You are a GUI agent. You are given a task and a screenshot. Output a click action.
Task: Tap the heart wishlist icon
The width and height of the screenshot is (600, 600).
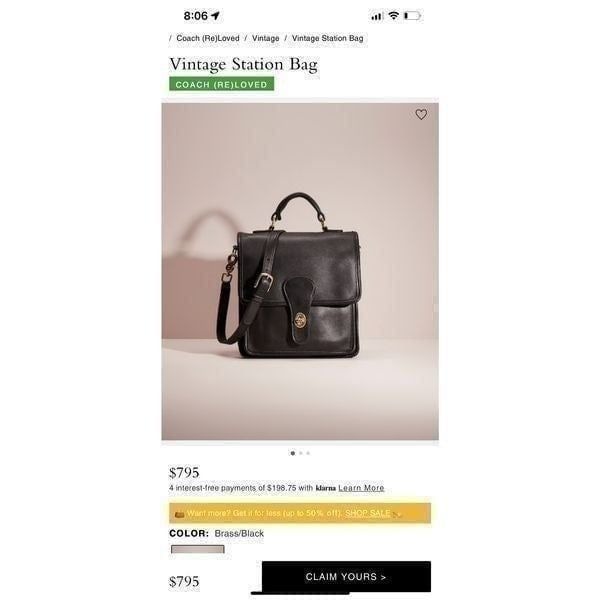pyautogui.click(x=421, y=114)
